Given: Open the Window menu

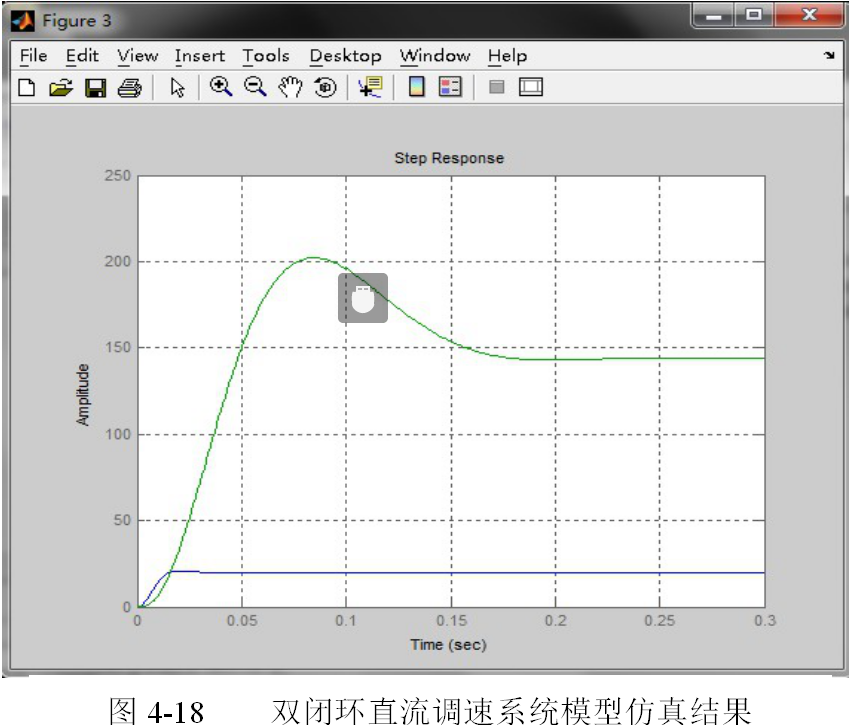Looking at the screenshot, I should coord(435,56).
